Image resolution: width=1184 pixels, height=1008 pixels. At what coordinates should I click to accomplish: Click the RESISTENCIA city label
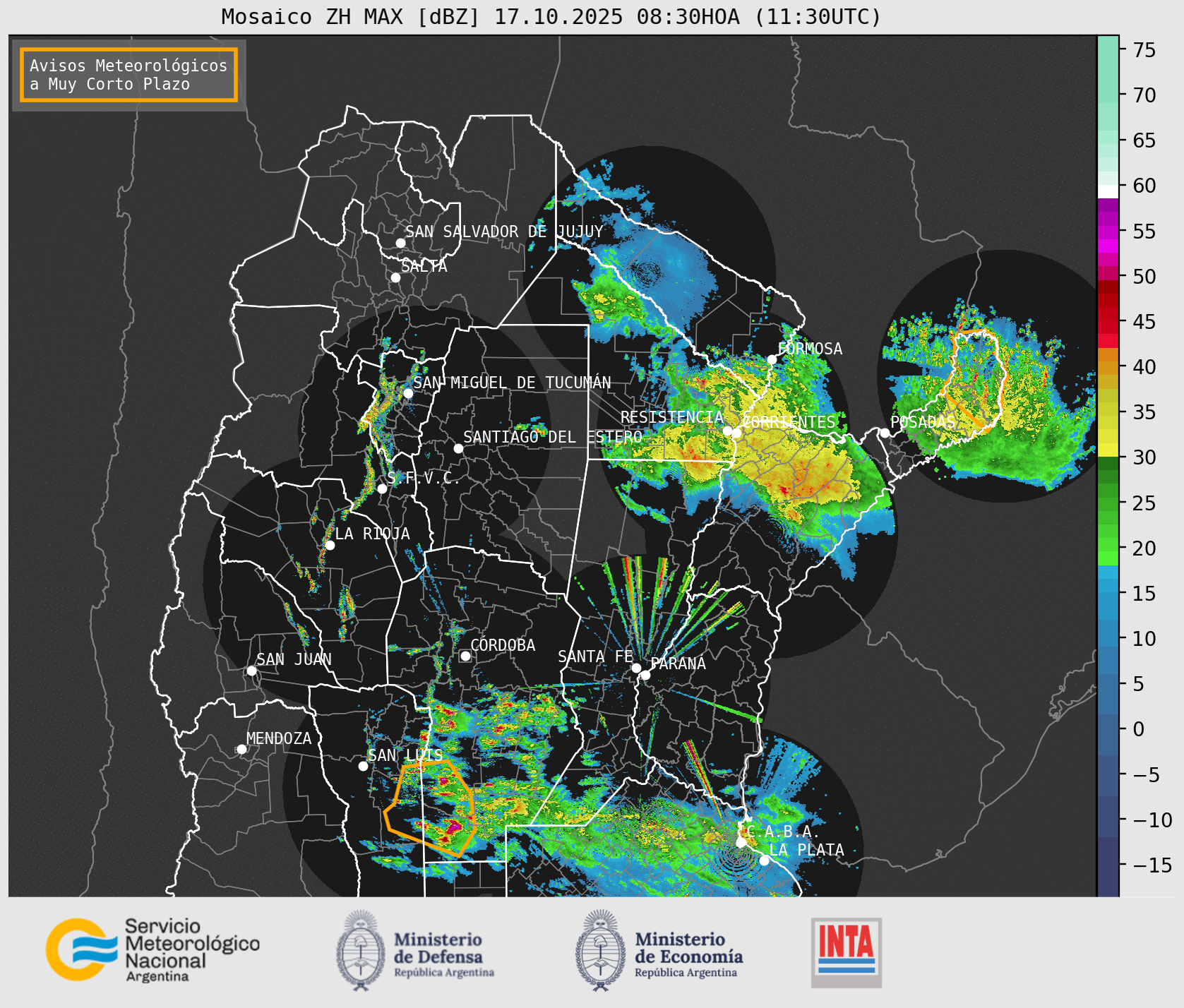tap(672, 417)
